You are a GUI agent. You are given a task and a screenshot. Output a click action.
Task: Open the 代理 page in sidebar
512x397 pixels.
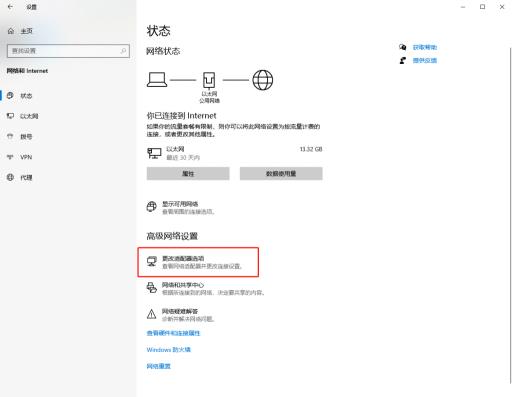click(68, 177)
